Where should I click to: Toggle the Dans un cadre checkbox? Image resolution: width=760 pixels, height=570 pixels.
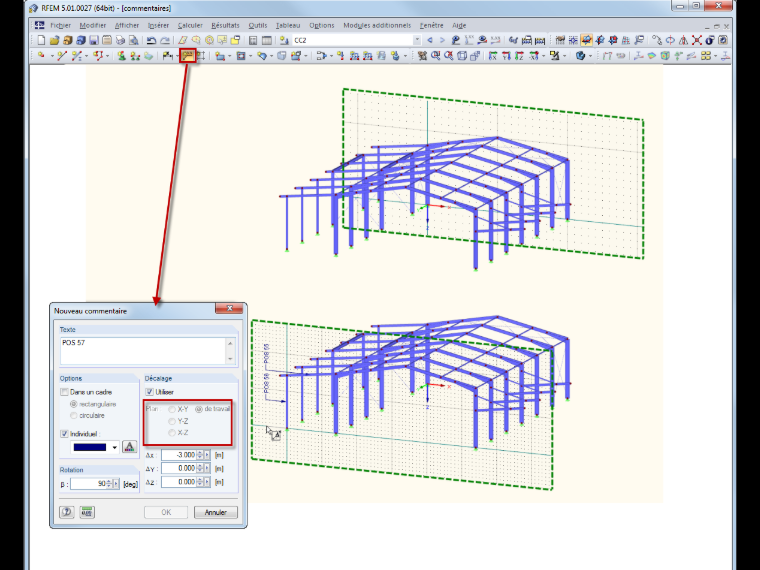(x=64, y=392)
